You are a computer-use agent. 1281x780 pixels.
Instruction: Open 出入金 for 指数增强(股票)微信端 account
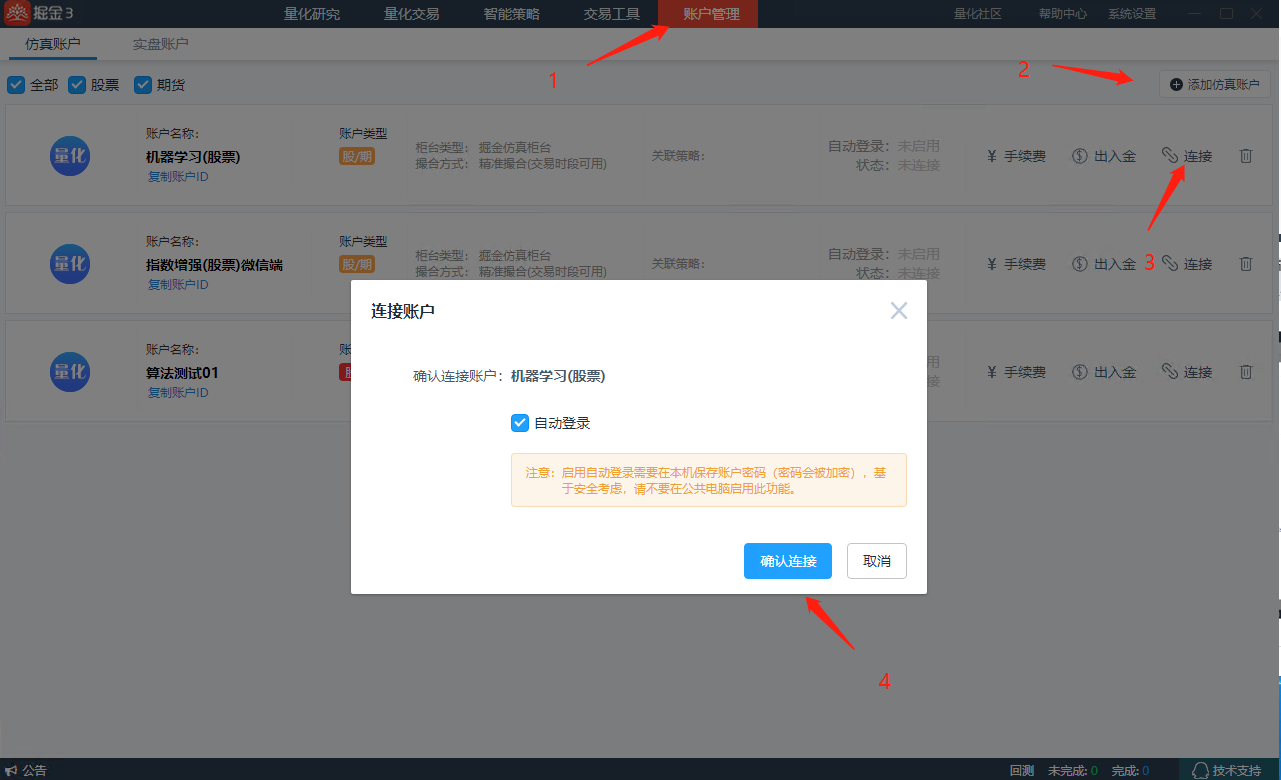(1104, 264)
